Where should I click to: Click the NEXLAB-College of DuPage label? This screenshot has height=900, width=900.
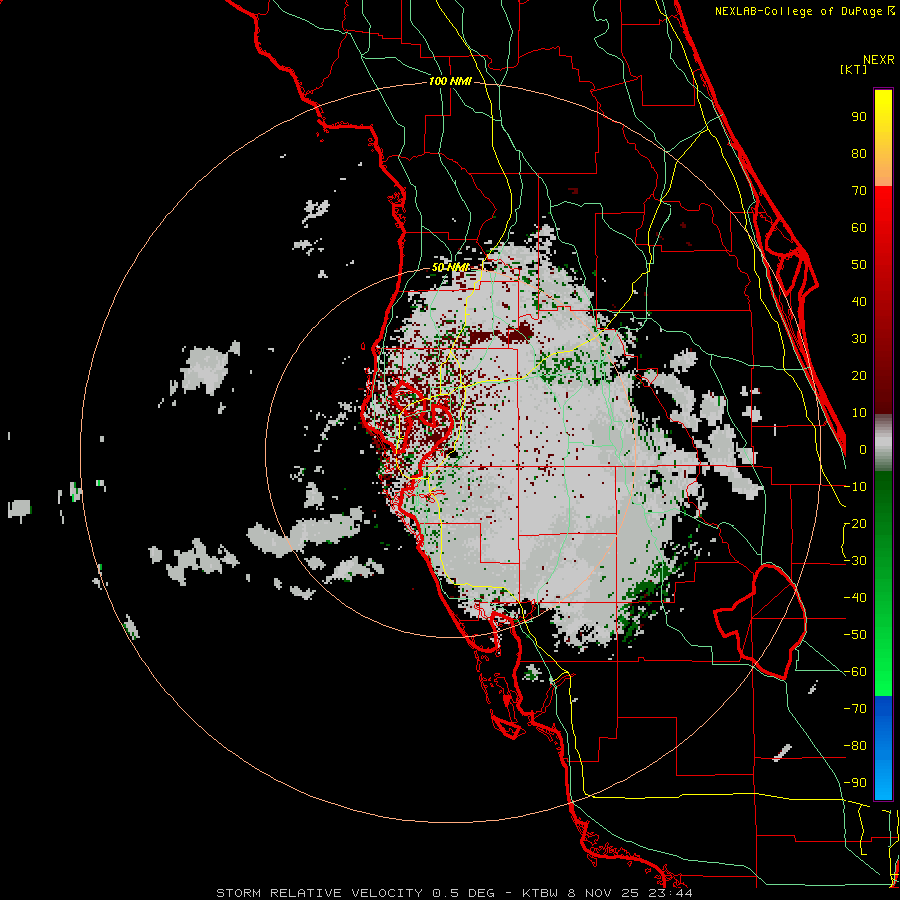(x=800, y=11)
